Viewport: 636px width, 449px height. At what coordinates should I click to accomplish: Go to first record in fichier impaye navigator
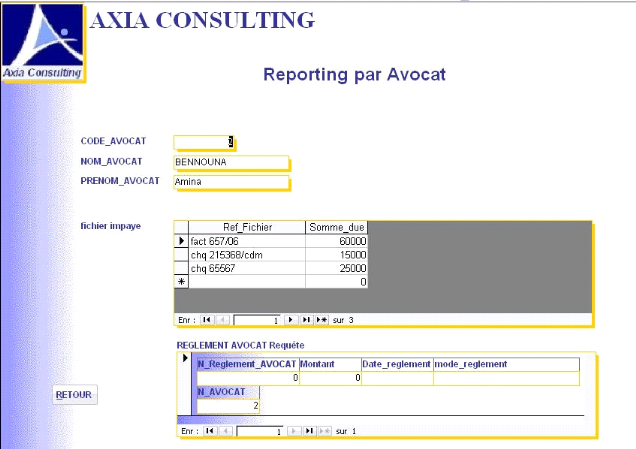click(207, 320)
